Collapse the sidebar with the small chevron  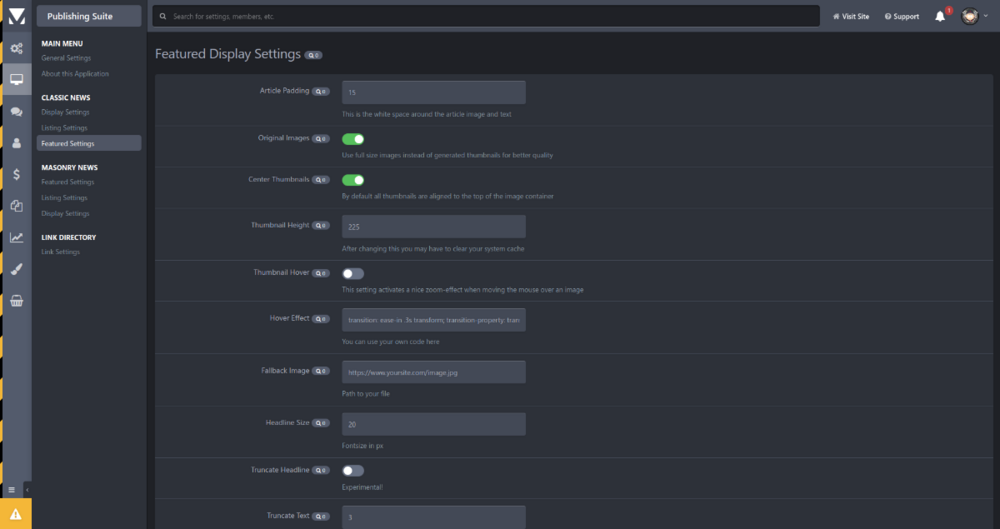(27, 490)
